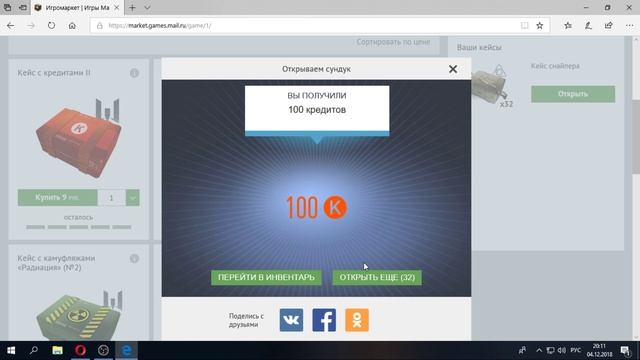Open a new browser tab
The width and height of the screenshot is (640, 360).
pyautogui.click(x=132, y=8)
